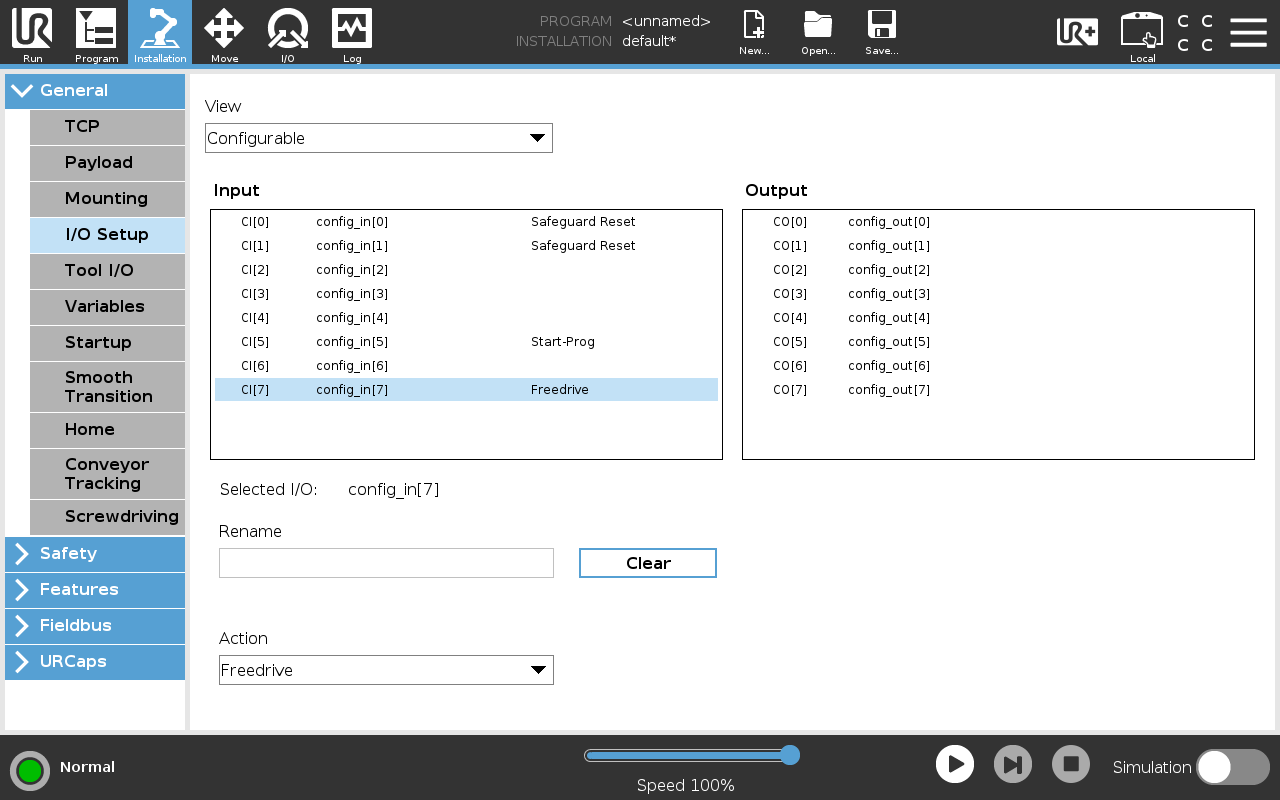Screen dimensions: 1280x800
Task: Select input row CI[3] config_in[3]
Action: pos(466,294)
